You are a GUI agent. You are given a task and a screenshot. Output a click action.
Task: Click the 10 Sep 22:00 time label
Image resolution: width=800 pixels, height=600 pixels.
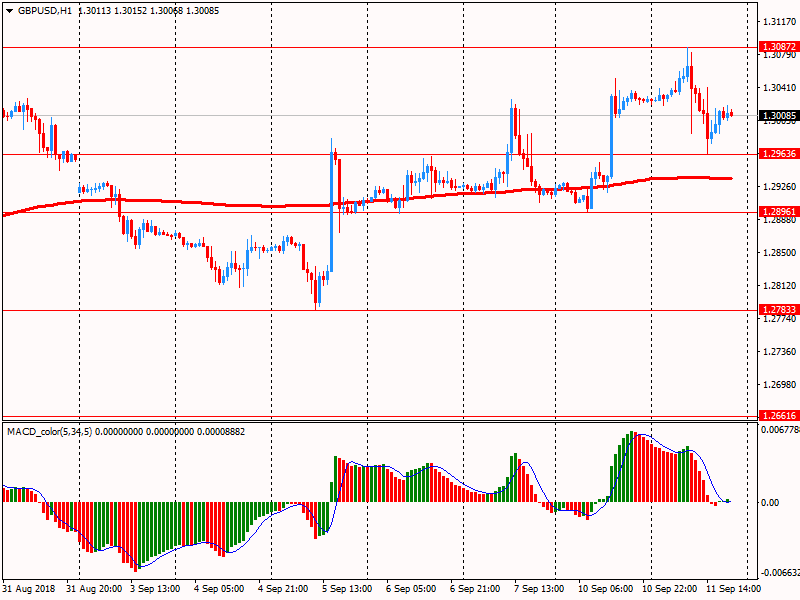pyautogui.click(x=669, y=589)
